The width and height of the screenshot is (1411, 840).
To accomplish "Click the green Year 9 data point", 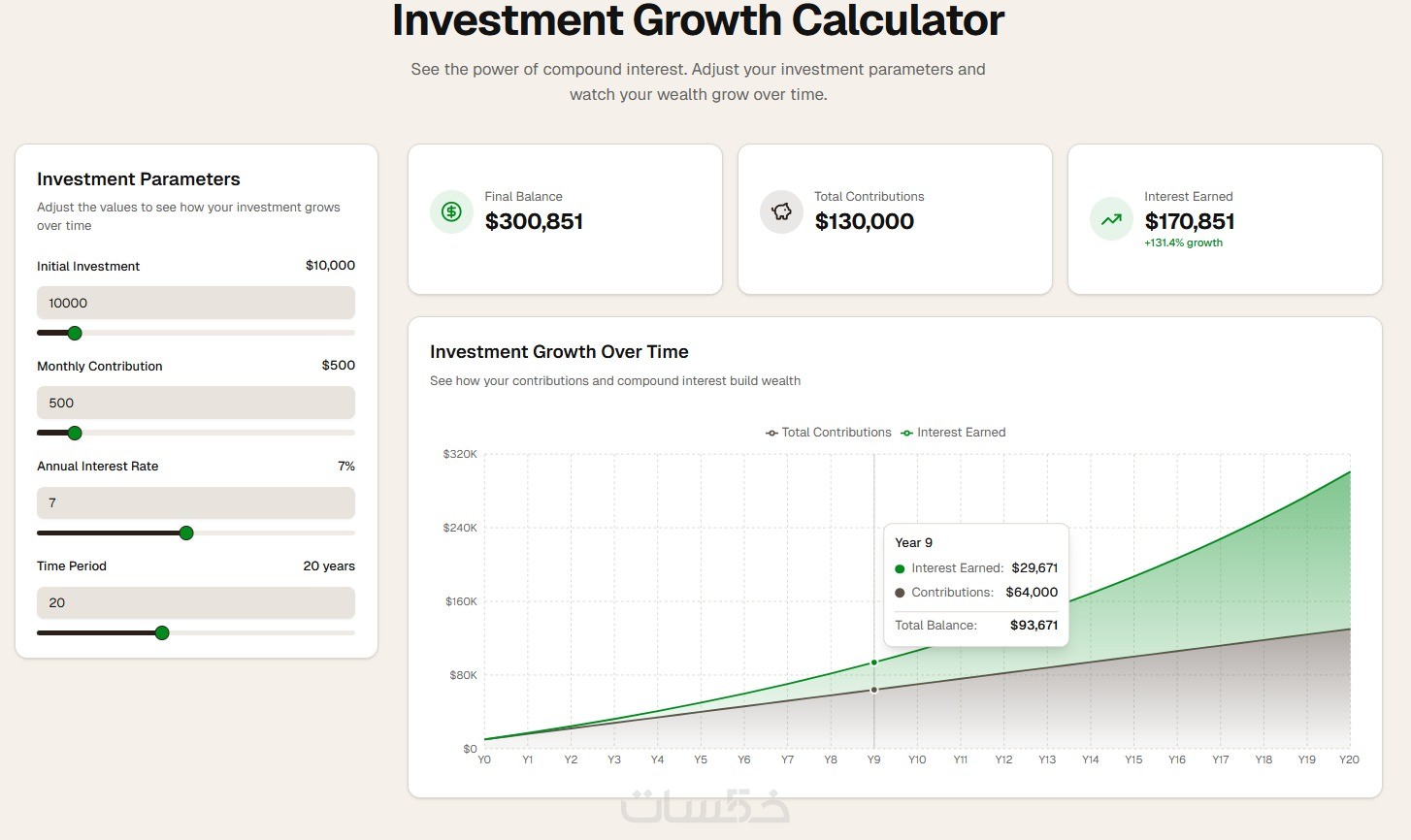I will 874,662.
